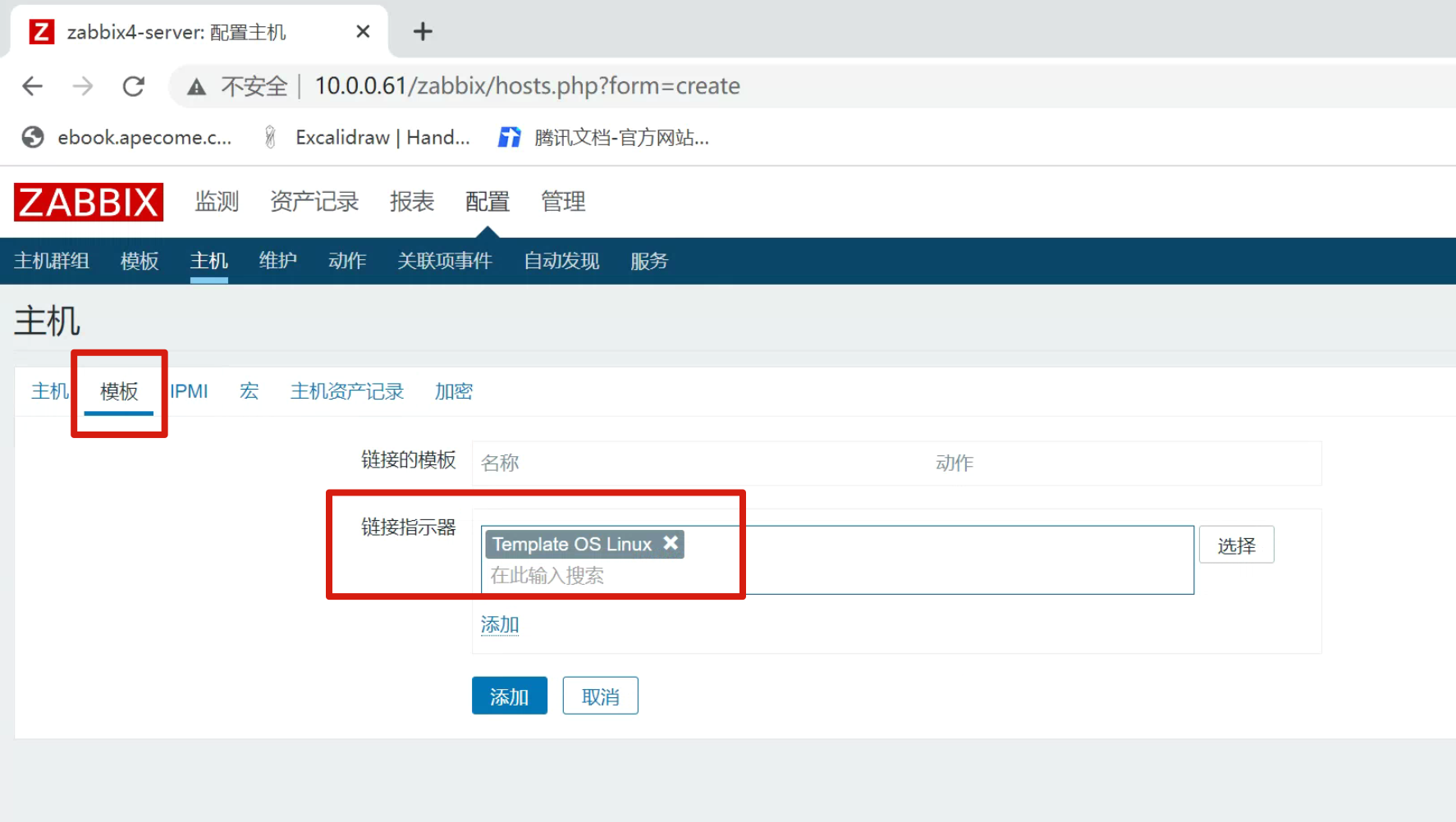1456x822 pixels.
Task: Click the blue 添加 button
Action: pos(509,696)
